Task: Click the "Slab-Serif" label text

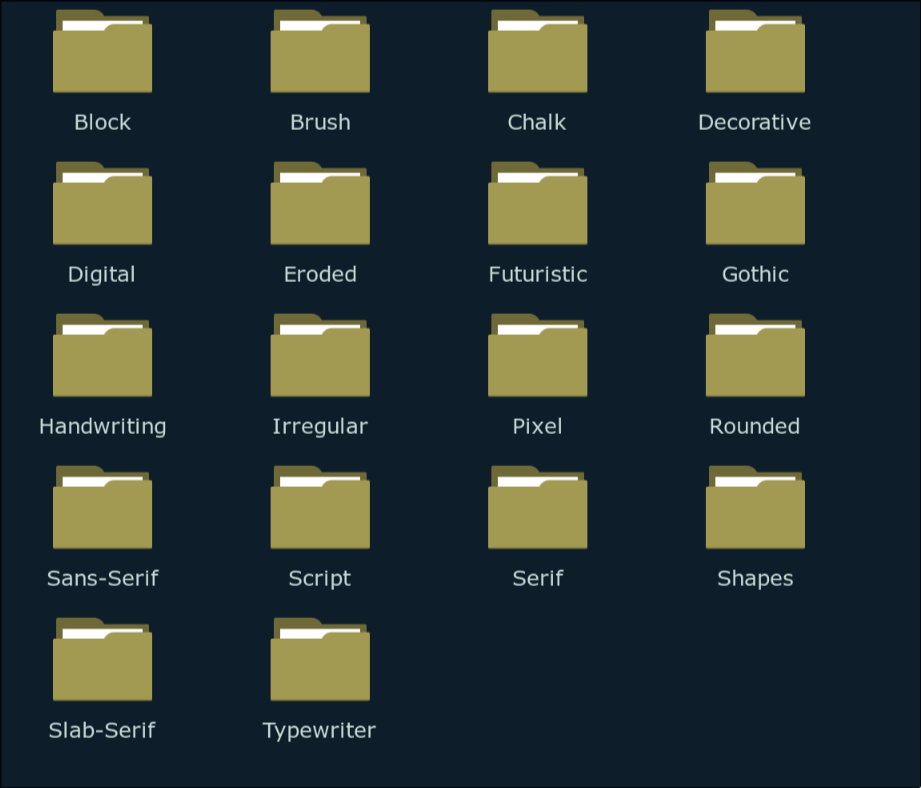Action: tap(102, 730)
